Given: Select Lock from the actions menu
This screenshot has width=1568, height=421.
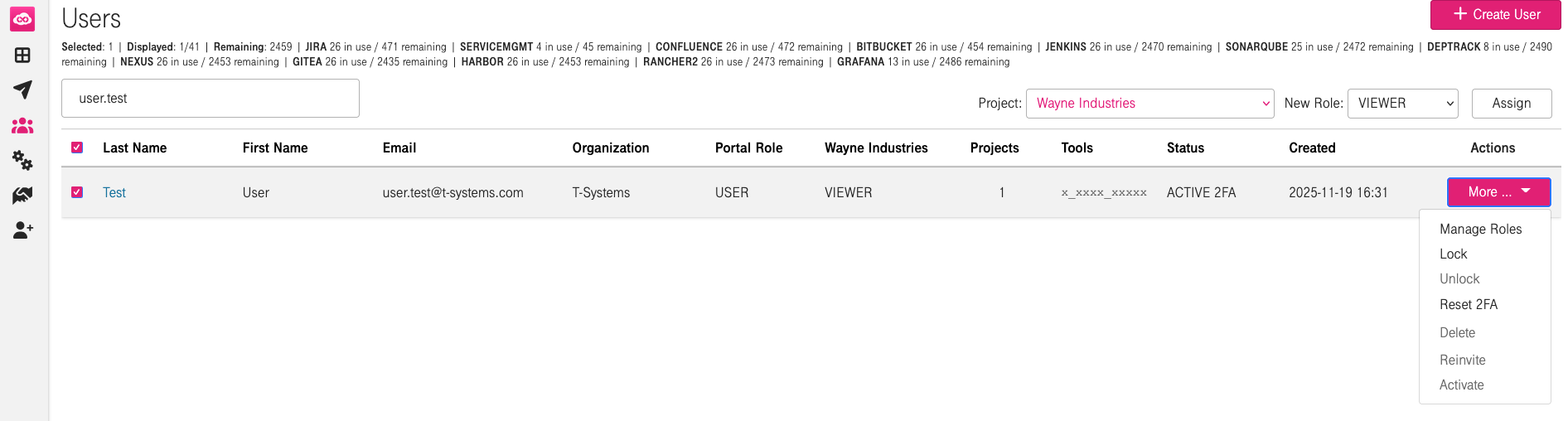Looking at the screenshot, I should point(1453,254).
